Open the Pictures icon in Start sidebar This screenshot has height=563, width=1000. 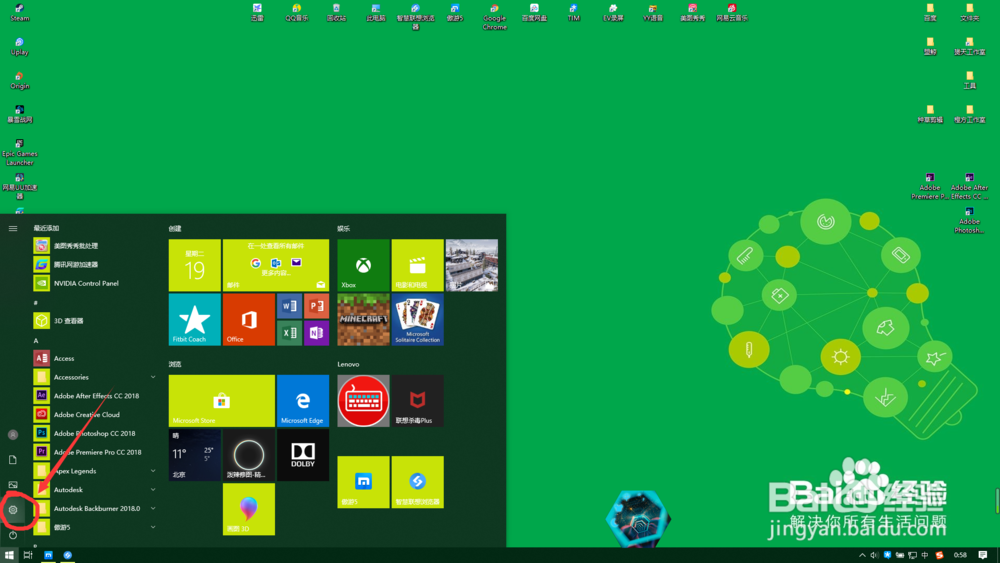[13, 485]
